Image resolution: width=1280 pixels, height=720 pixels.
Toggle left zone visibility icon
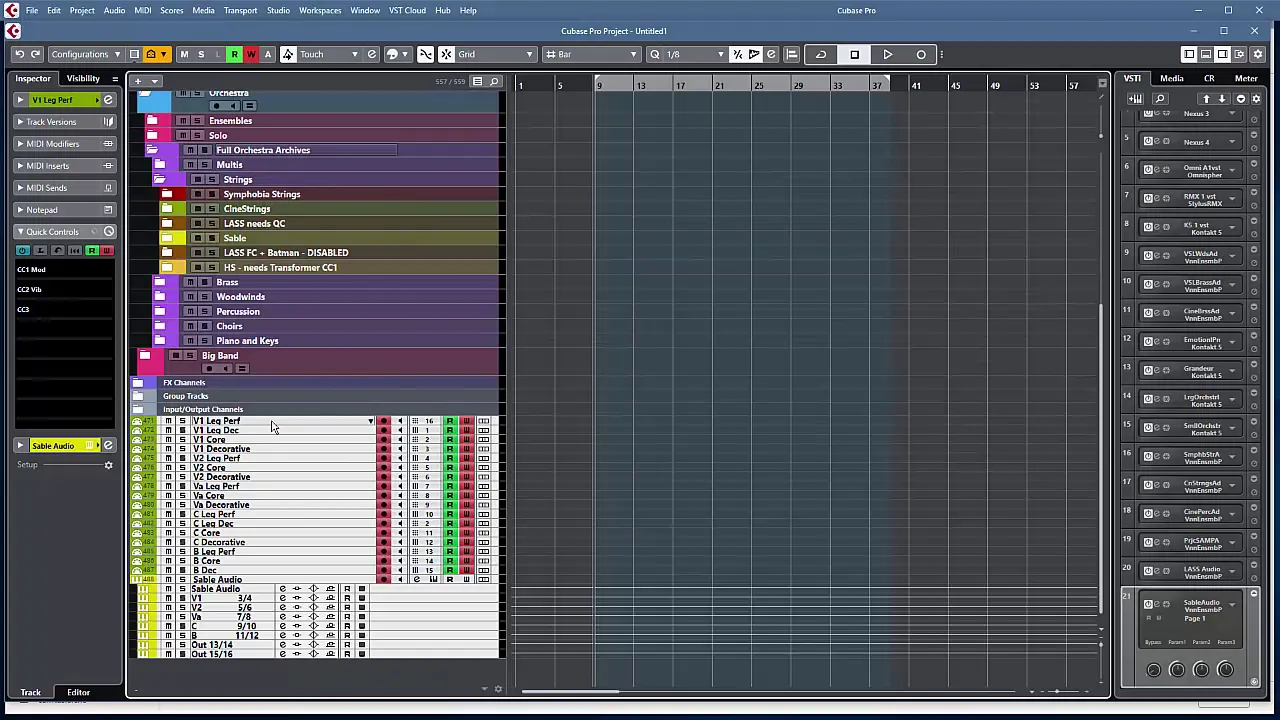(x=1189, y=54)
